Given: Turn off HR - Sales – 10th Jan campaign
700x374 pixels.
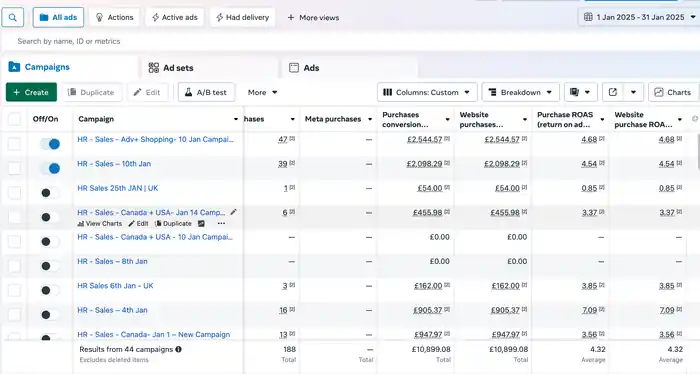Looking at the screenshot, I should (x=50, y=169).
